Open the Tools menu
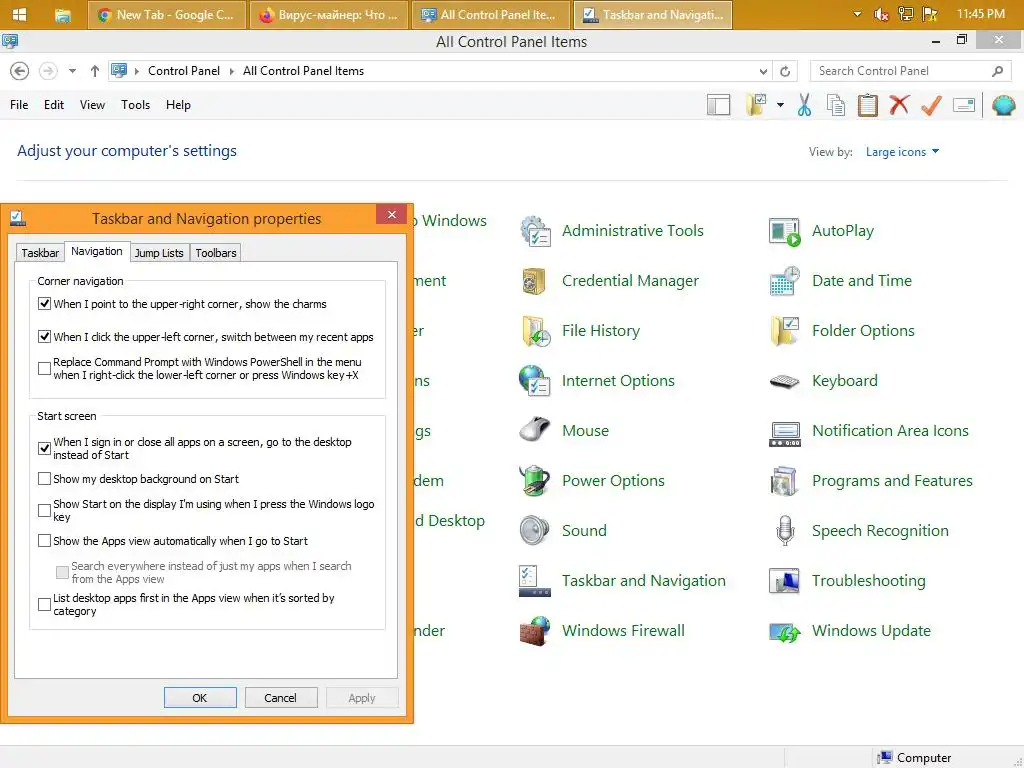The image size is (1024, 768). (x=135, y=104)
